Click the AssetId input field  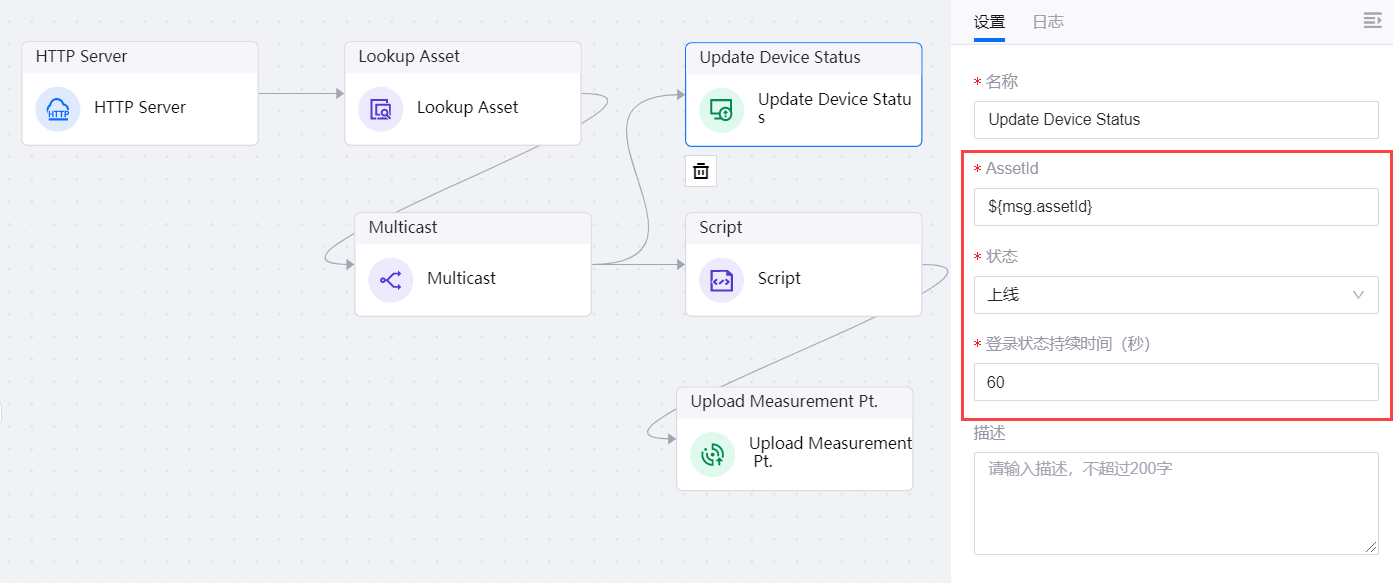[1176, 207]
